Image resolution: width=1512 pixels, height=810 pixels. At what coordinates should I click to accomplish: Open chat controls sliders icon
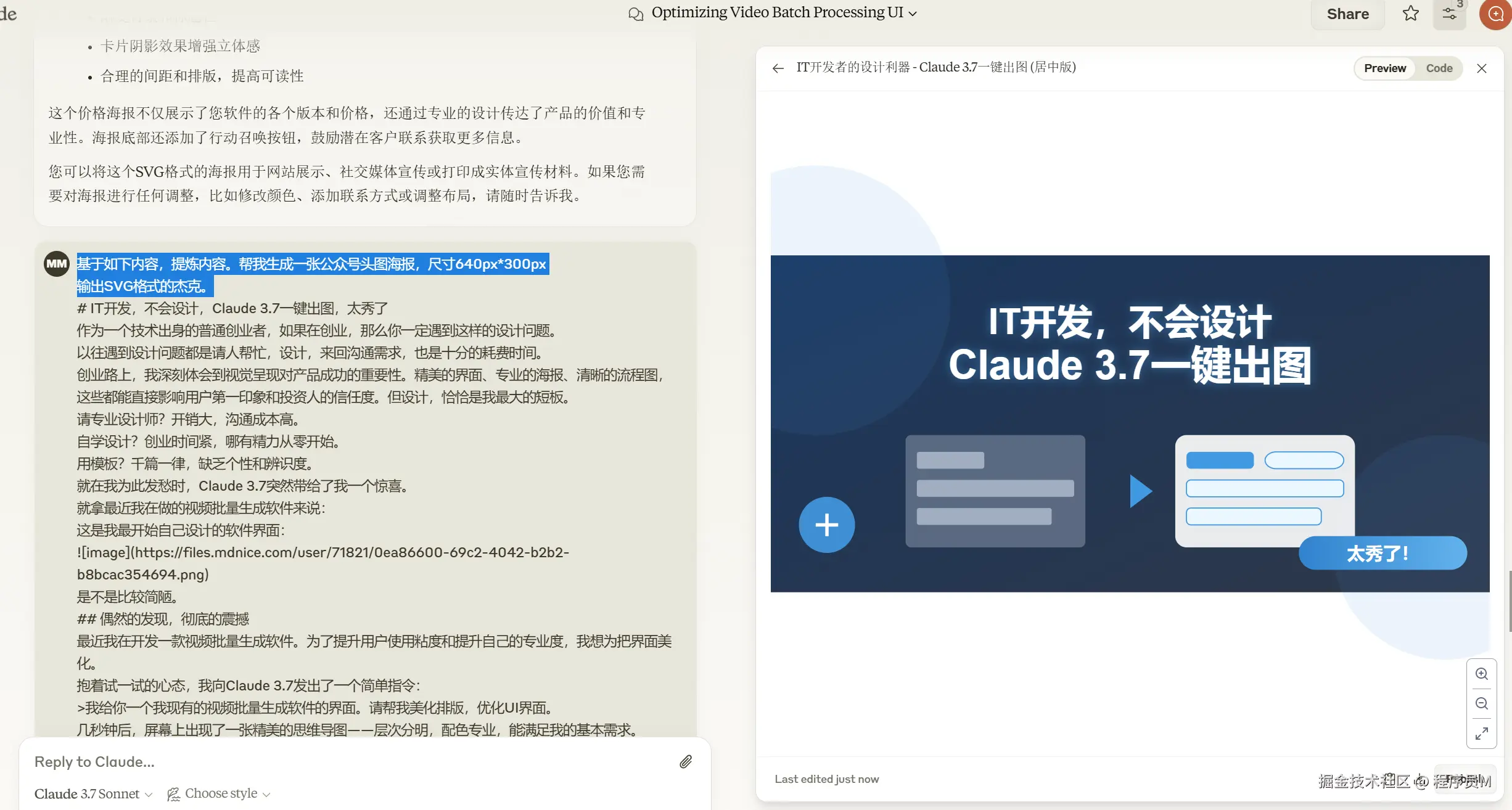tap(1449, 14)
